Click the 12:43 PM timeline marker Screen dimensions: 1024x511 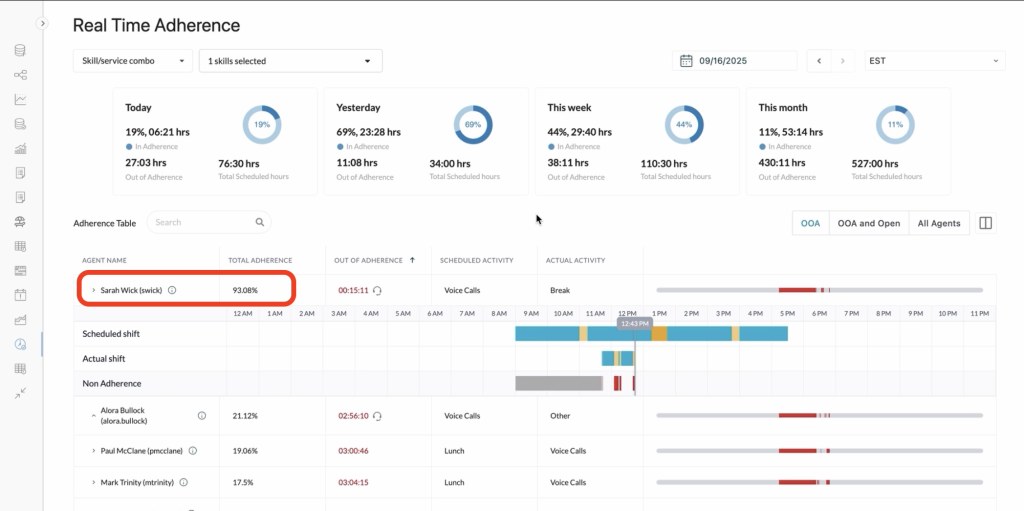[x=635, y=324]
